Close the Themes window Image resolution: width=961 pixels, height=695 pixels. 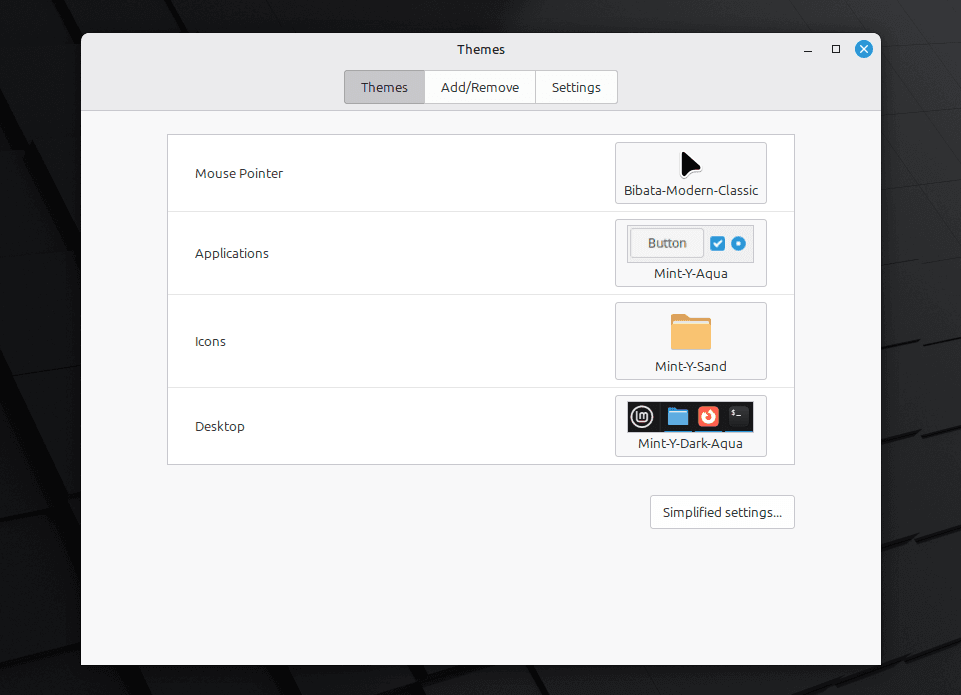tap(863, 49)
